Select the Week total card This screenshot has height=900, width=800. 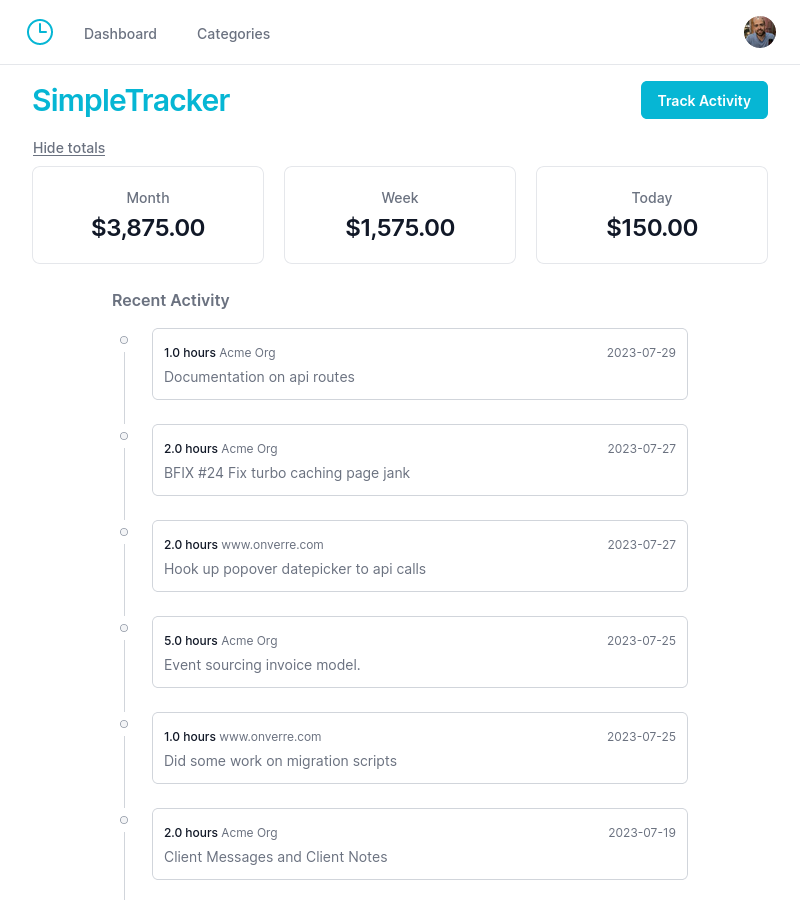pyautogui.click(x=400, y=215)
